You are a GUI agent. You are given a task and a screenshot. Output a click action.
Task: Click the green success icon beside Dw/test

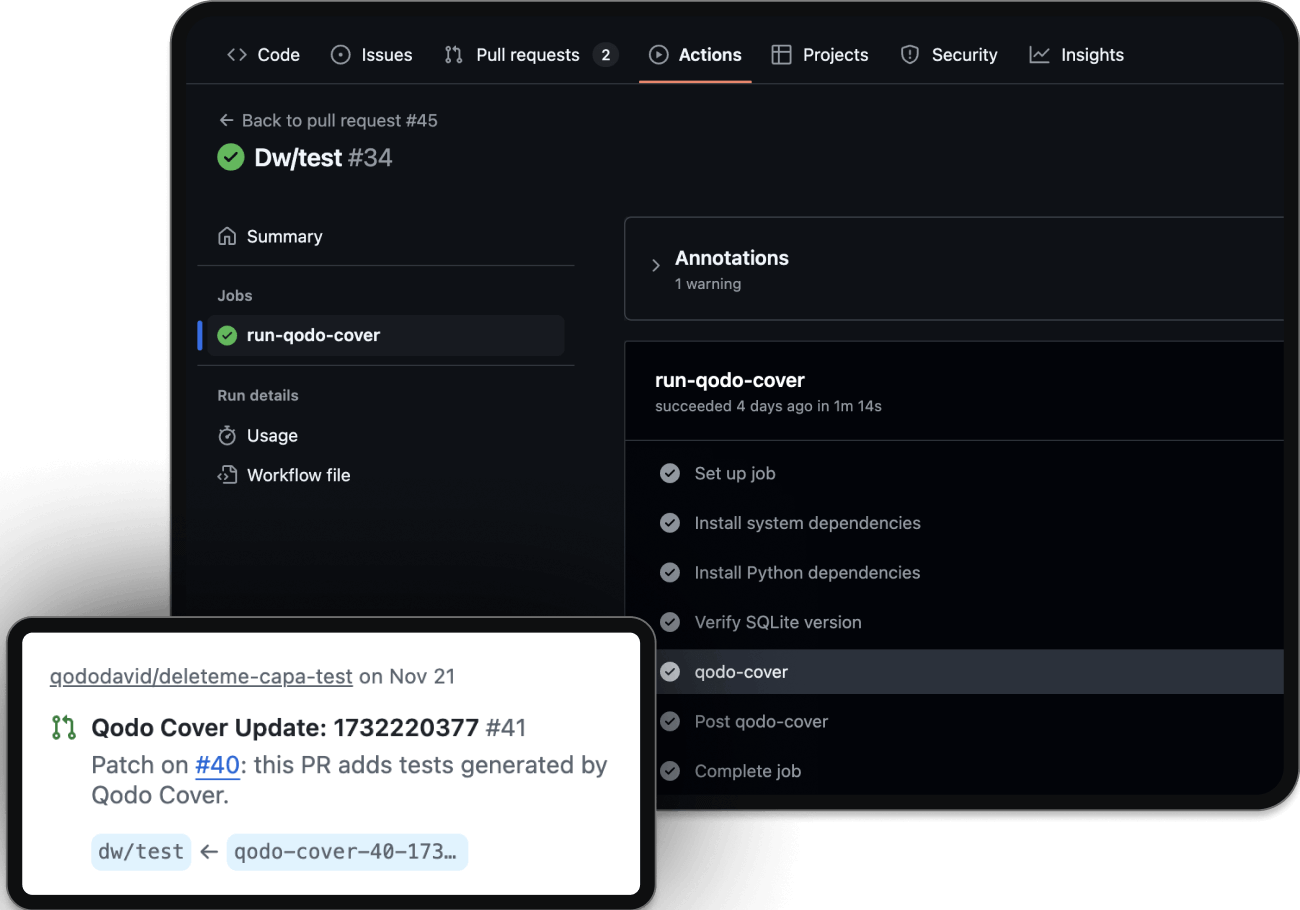point(231,157)
